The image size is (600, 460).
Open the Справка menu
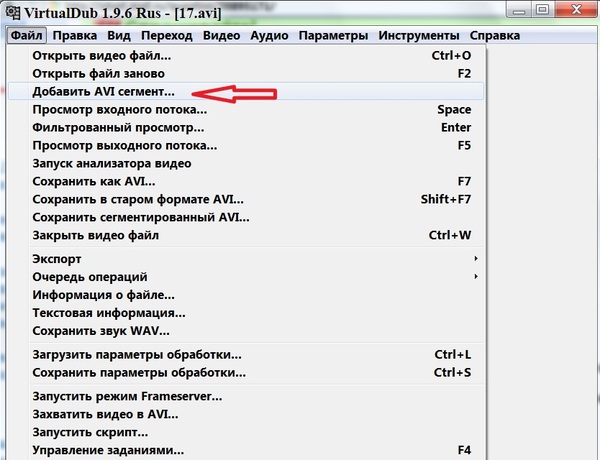(494, 36)
